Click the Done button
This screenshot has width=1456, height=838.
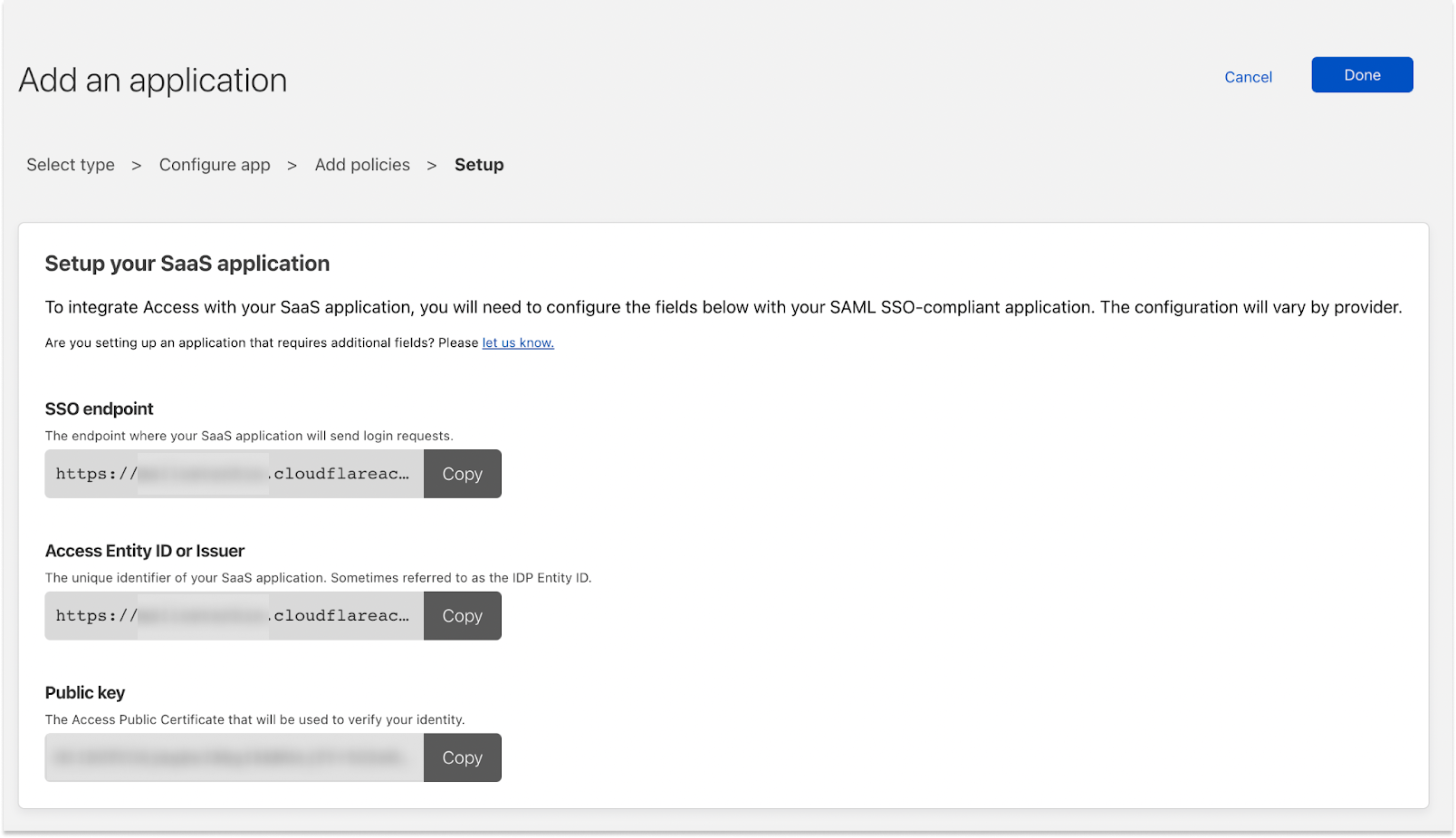[1361, 74]
